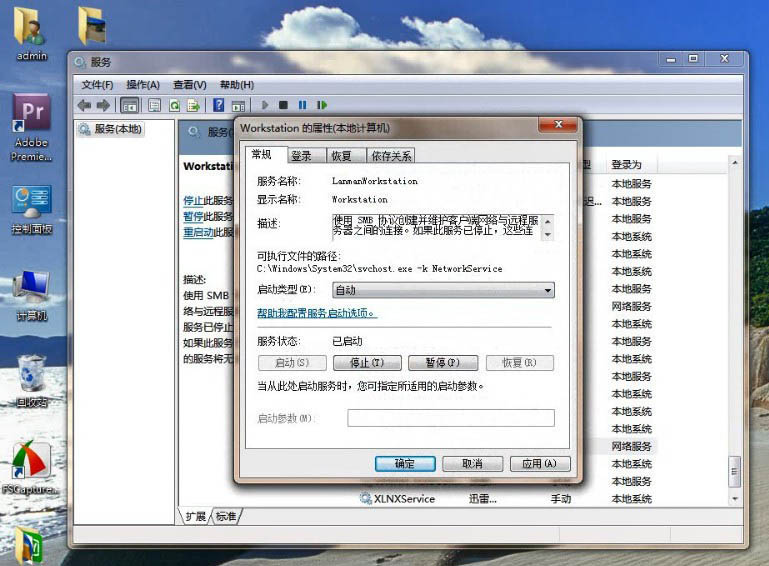Click 迅雷... description in XLNXService row
769x566 pixels.
tap(483, 499)
